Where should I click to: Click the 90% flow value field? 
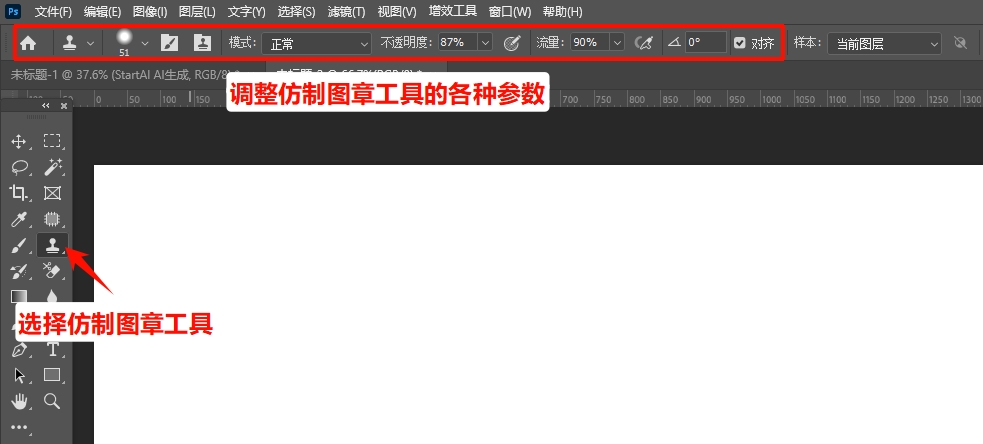[590, 43]
